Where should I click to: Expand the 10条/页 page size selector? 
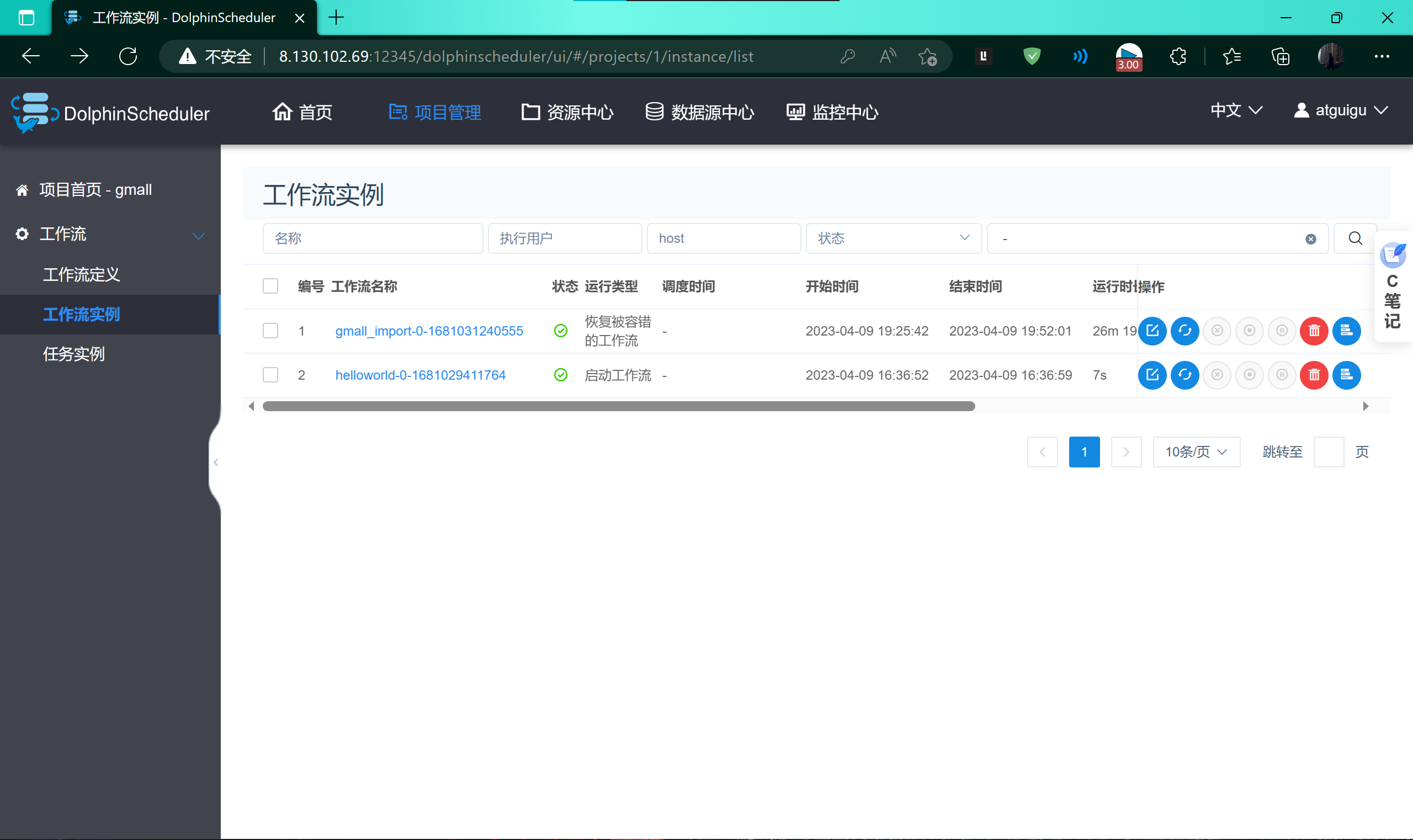pos(1196,451)
